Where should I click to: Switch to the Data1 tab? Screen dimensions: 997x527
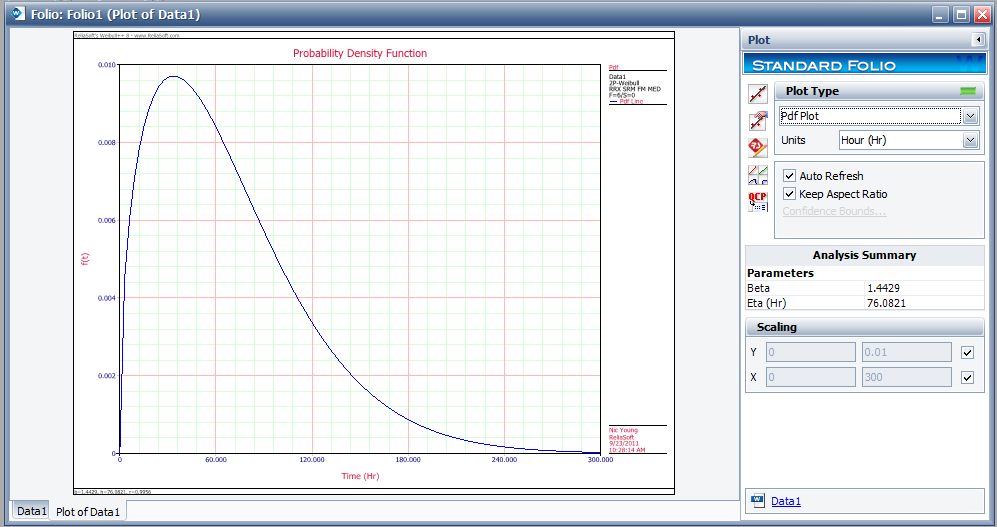(x=31, y=510)
